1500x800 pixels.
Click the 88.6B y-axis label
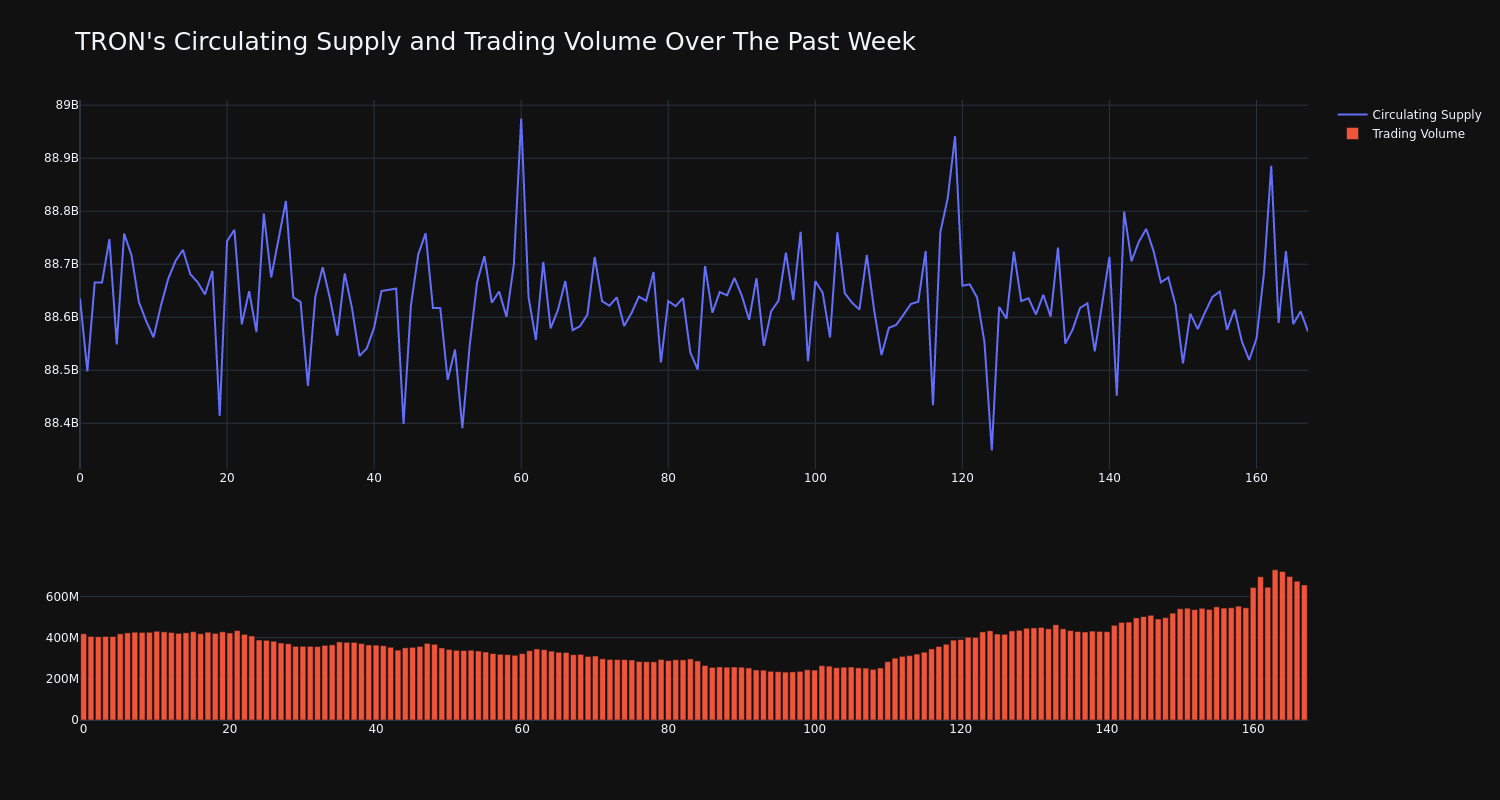[61, 317]
